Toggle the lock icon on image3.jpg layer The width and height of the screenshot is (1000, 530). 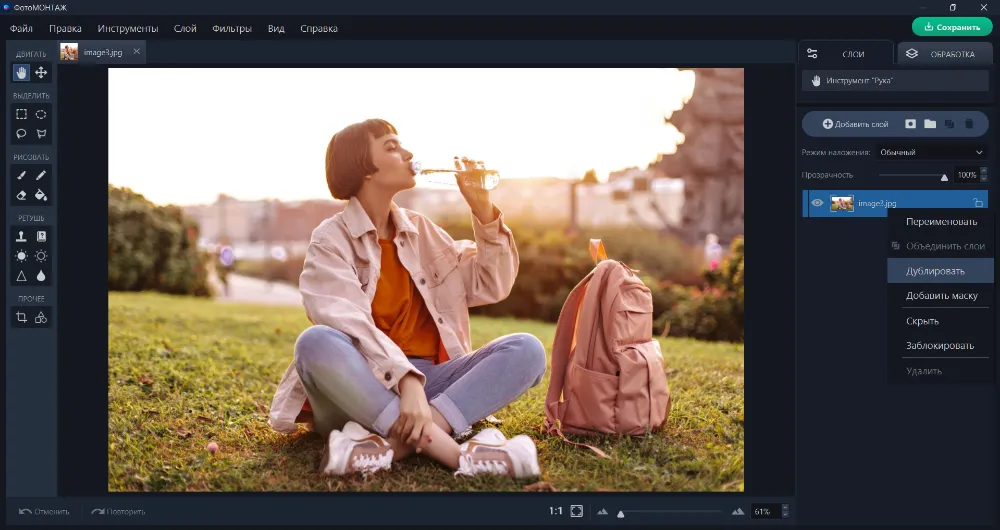[977, 203]
